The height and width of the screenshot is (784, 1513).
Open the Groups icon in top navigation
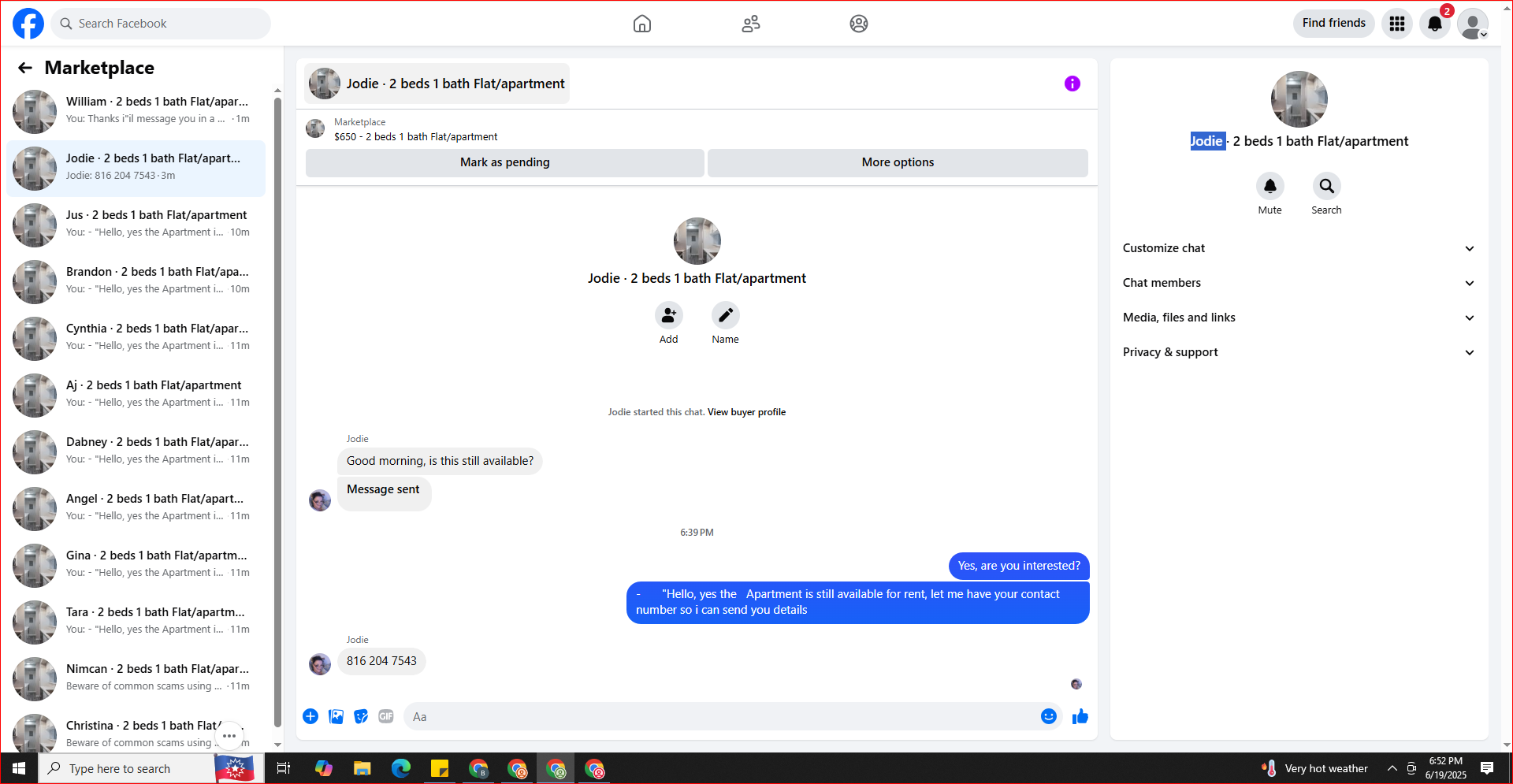(859, 24)
